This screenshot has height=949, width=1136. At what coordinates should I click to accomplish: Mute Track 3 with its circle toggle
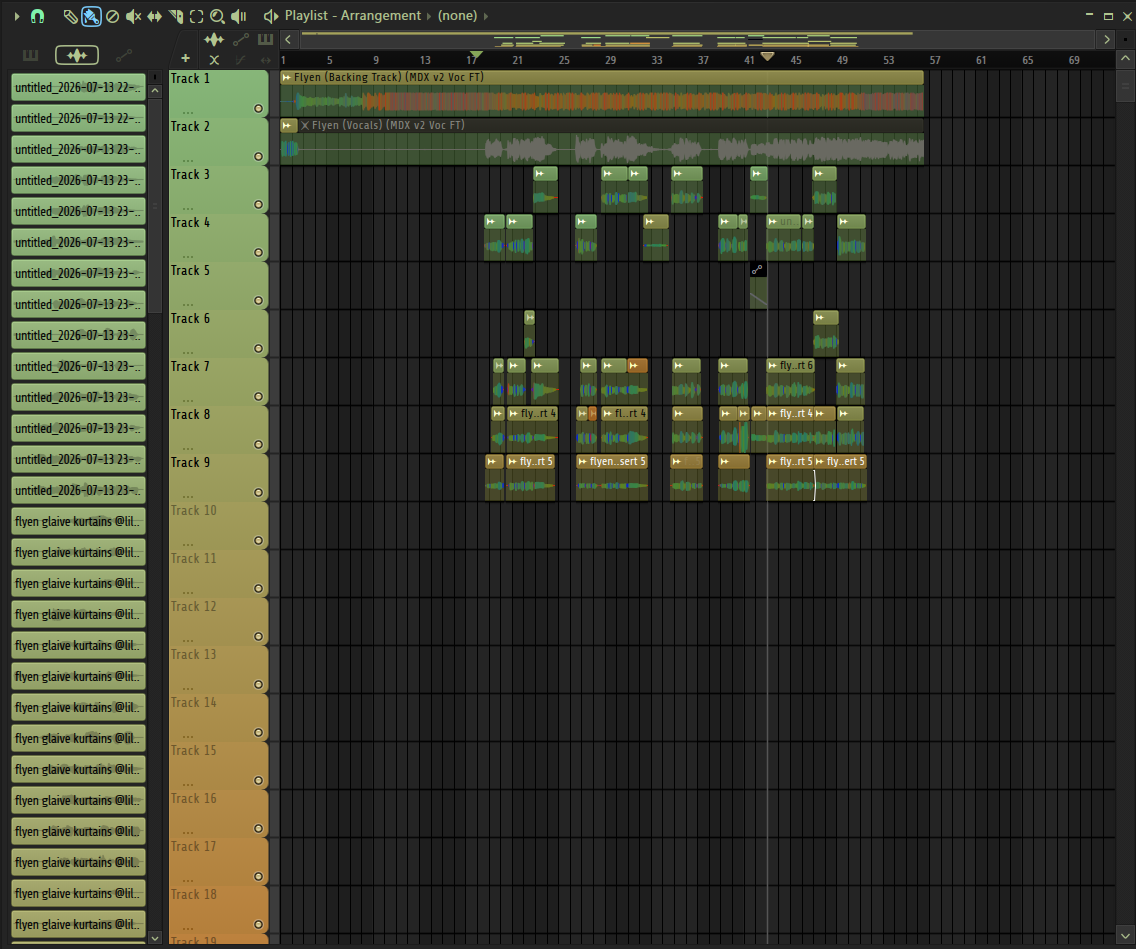258,204
